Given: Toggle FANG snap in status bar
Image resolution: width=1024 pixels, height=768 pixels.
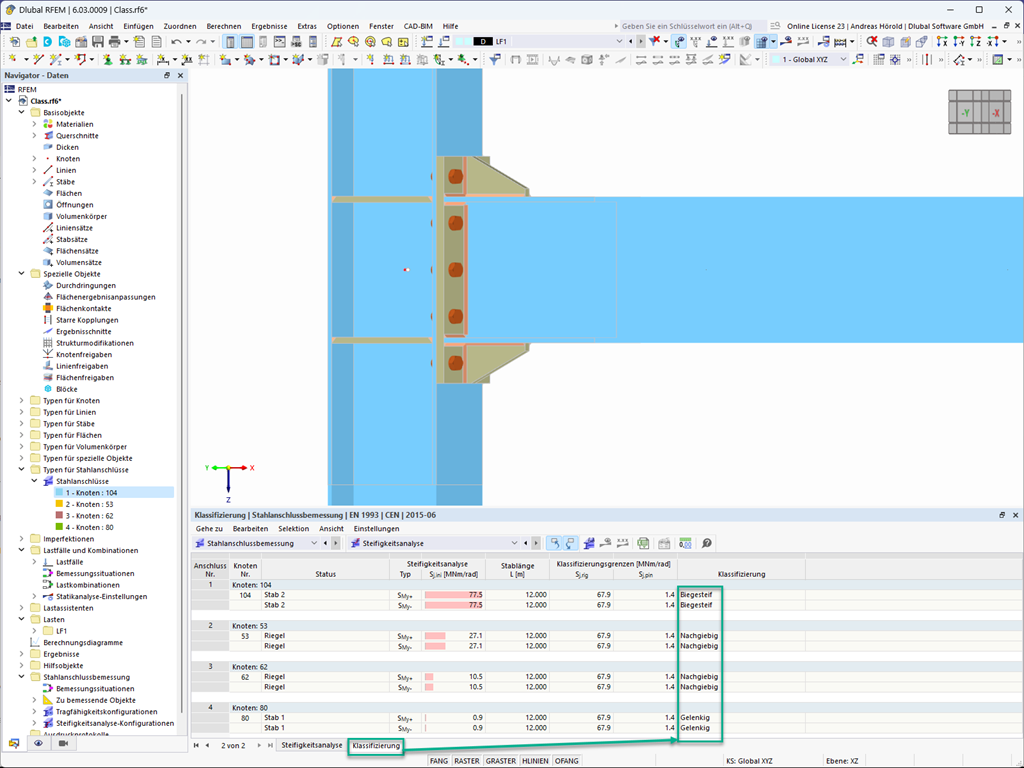Looking at the screenshot, I should click(439, 761).
